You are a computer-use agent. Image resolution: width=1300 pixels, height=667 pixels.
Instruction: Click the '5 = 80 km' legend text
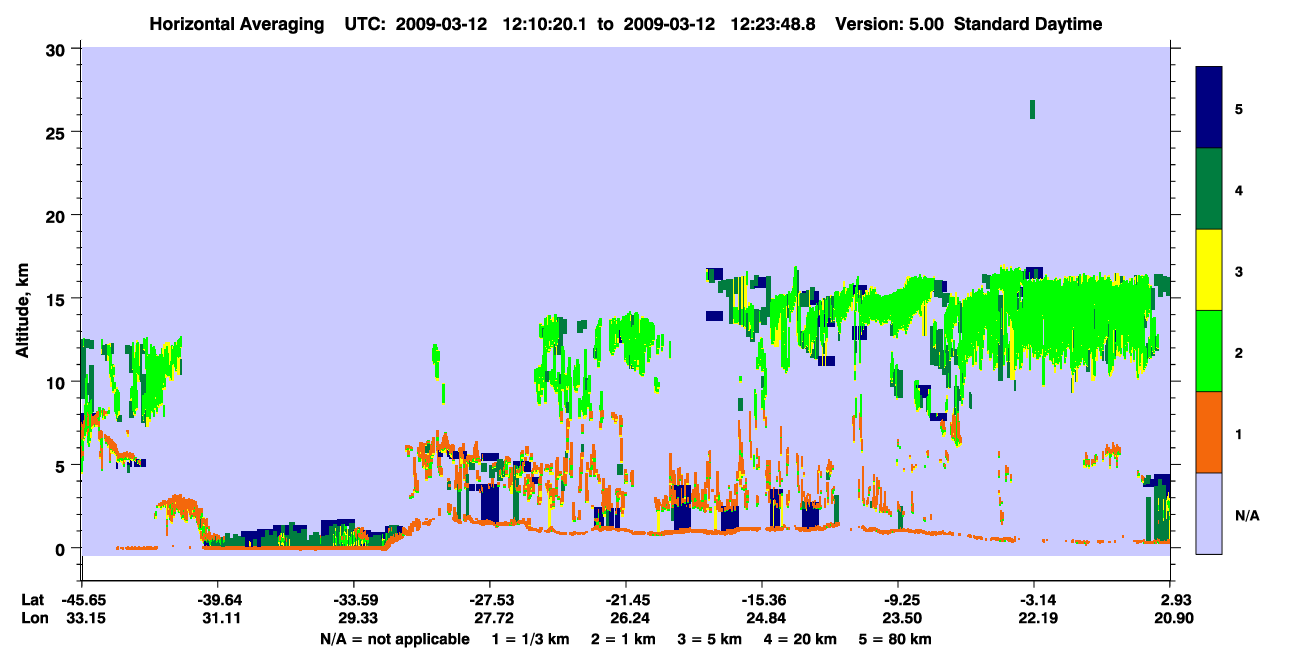tap(897, 639)
